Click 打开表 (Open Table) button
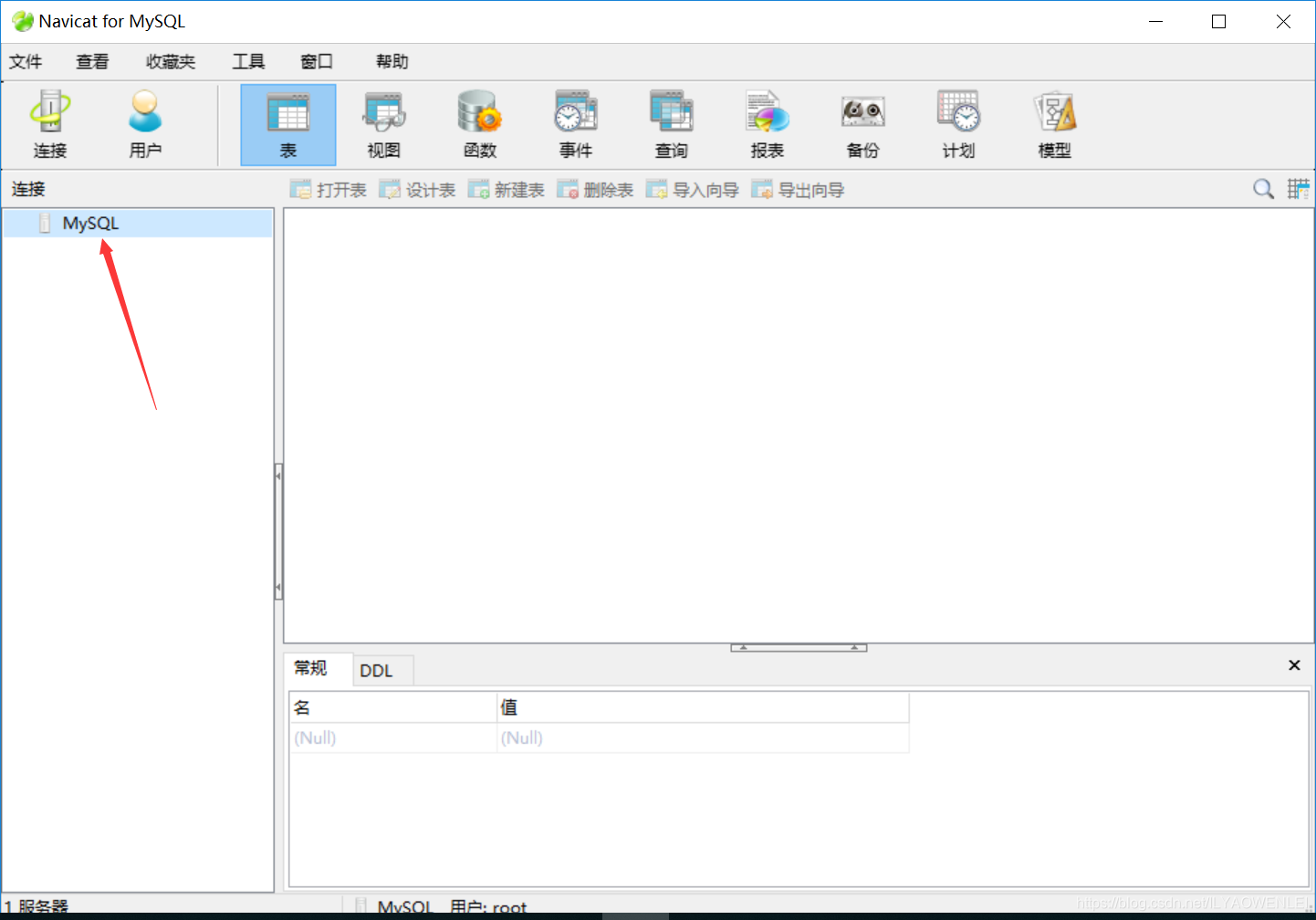Screen dimensions: 1316x920 (329, 190)
